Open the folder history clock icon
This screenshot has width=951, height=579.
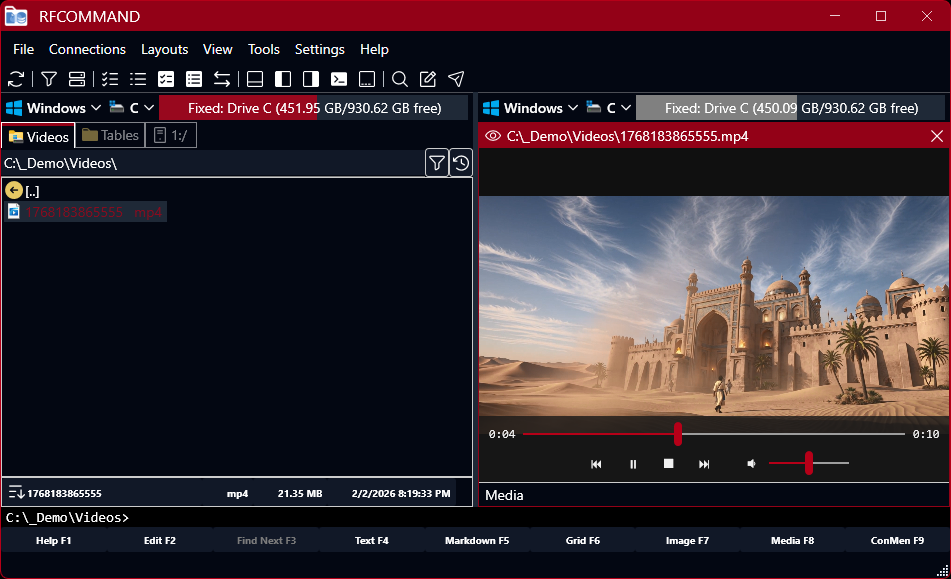pos(461,163)
